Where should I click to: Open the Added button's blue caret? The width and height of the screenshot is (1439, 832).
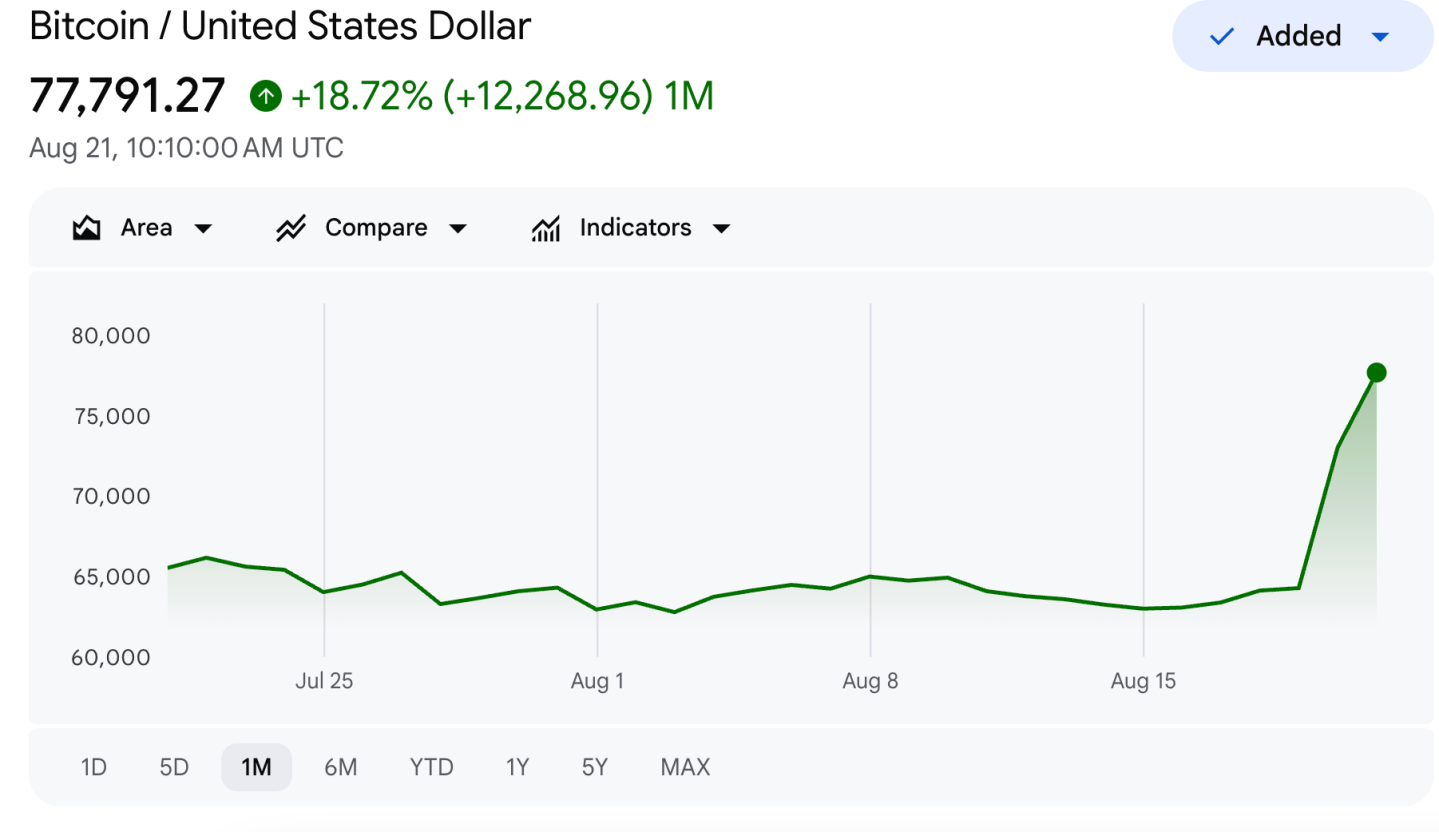tap(1380, 37)
